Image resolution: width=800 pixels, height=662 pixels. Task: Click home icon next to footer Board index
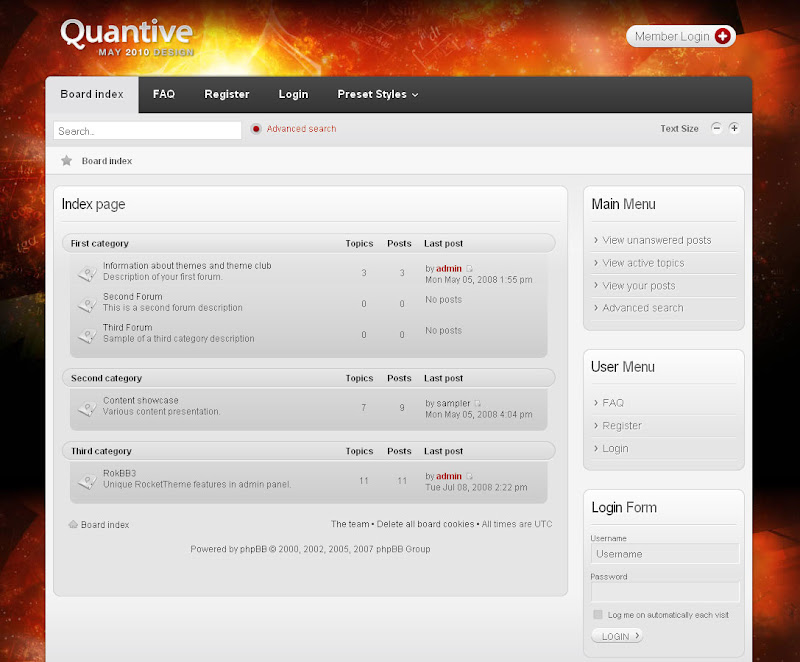click(x=73, y=524)
